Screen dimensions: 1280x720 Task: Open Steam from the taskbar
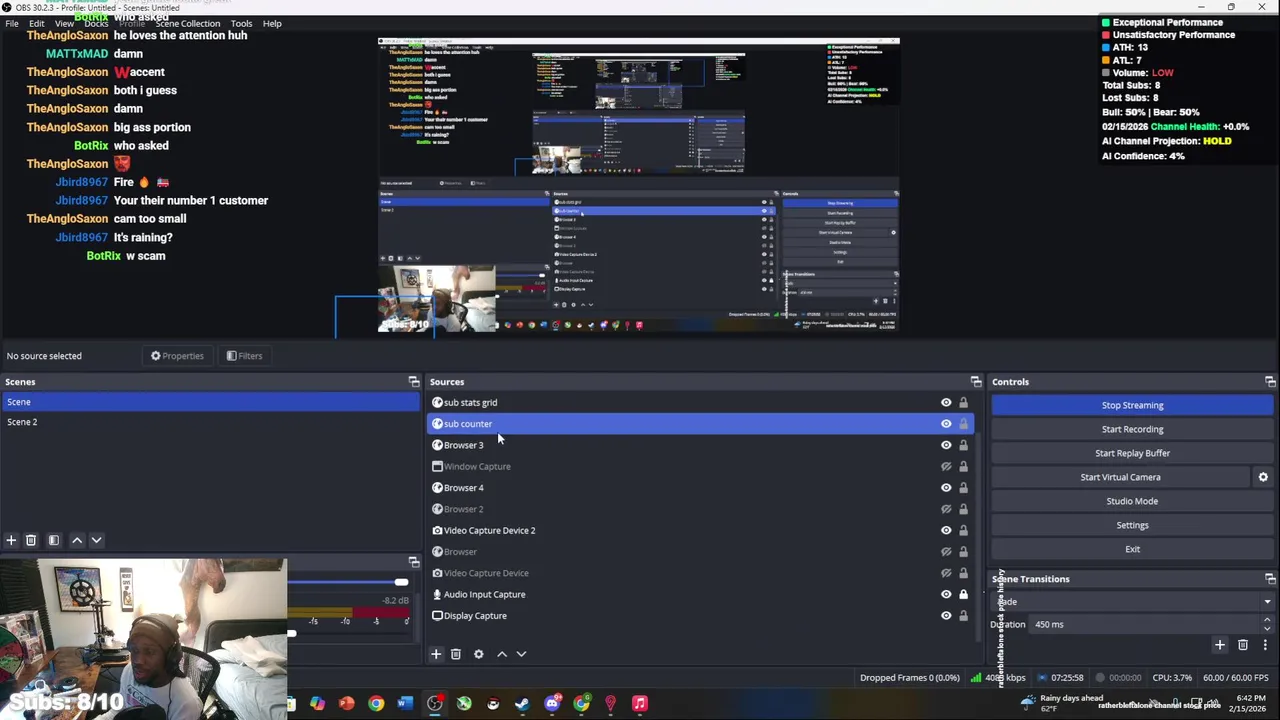coord(522,704)
